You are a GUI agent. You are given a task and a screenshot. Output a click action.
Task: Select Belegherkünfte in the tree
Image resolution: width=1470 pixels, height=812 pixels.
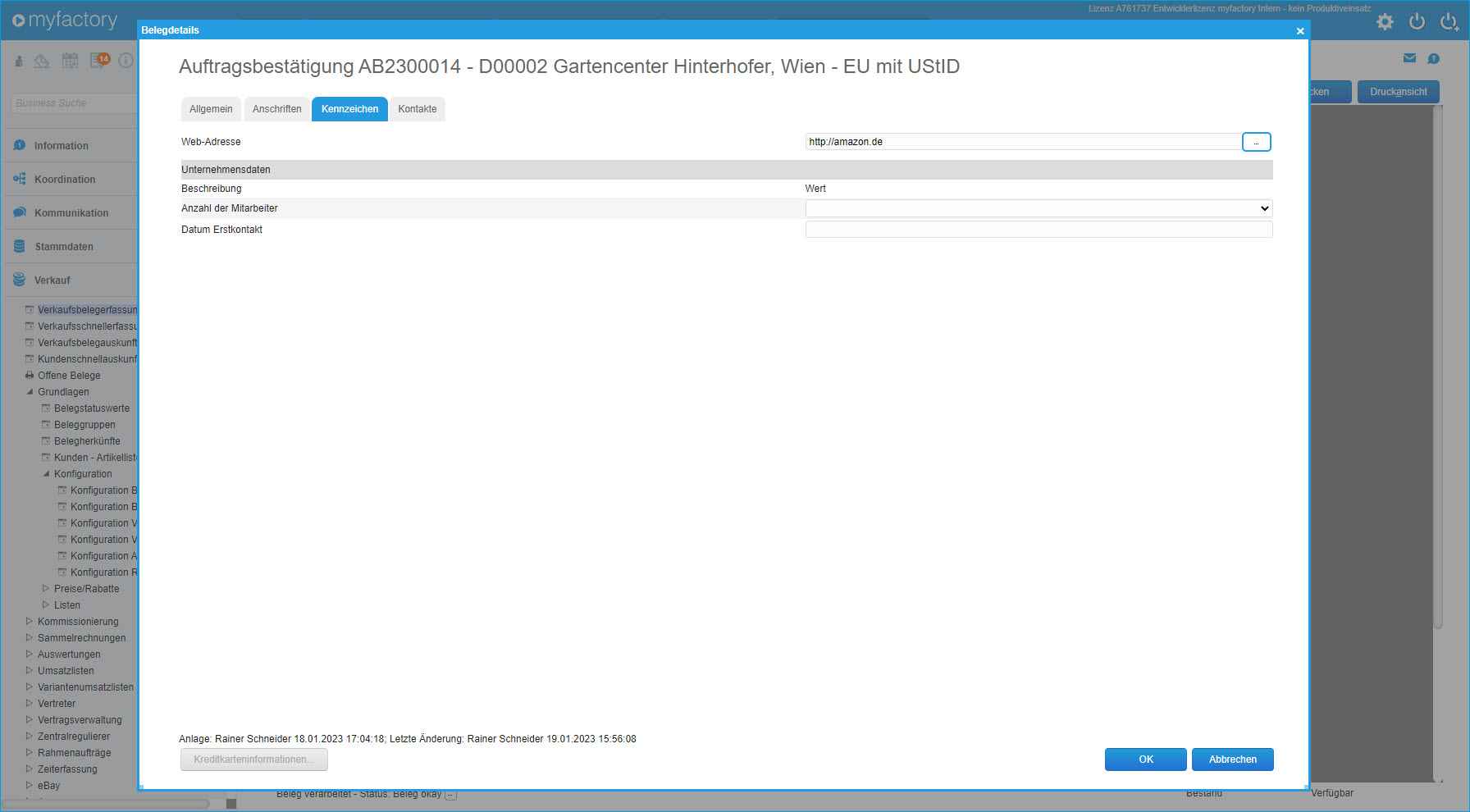click(87, 441)
